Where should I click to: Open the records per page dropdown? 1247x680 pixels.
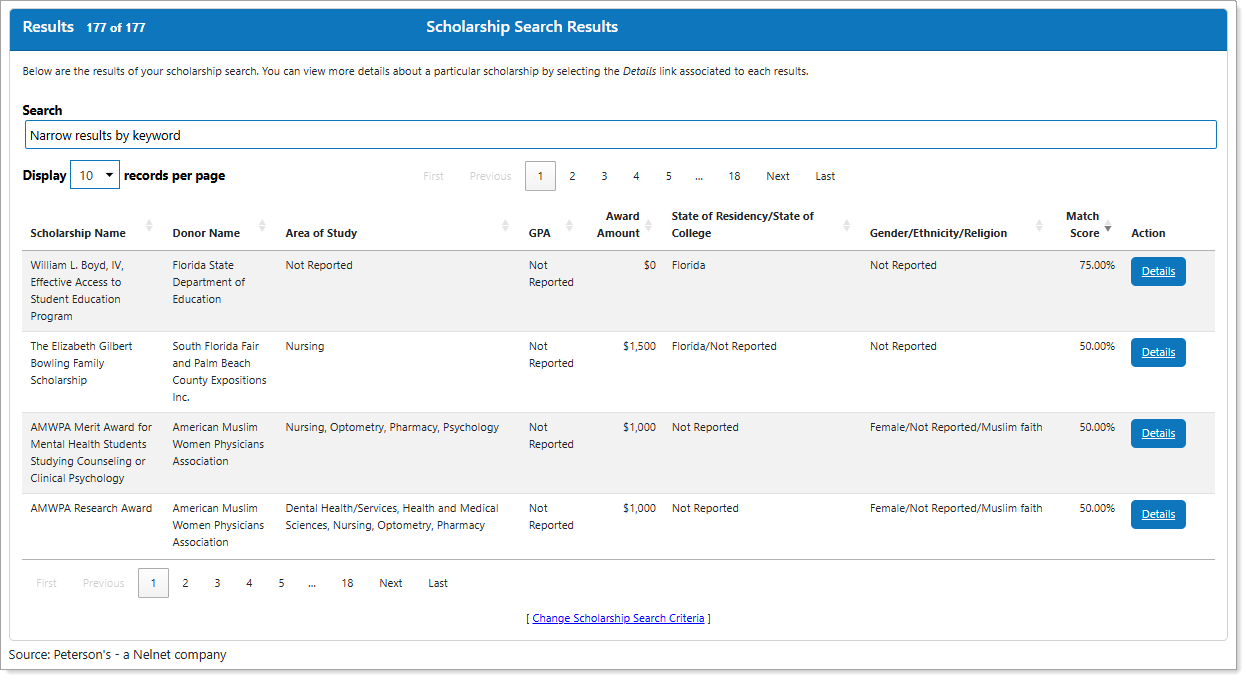(x=95, y=174)
